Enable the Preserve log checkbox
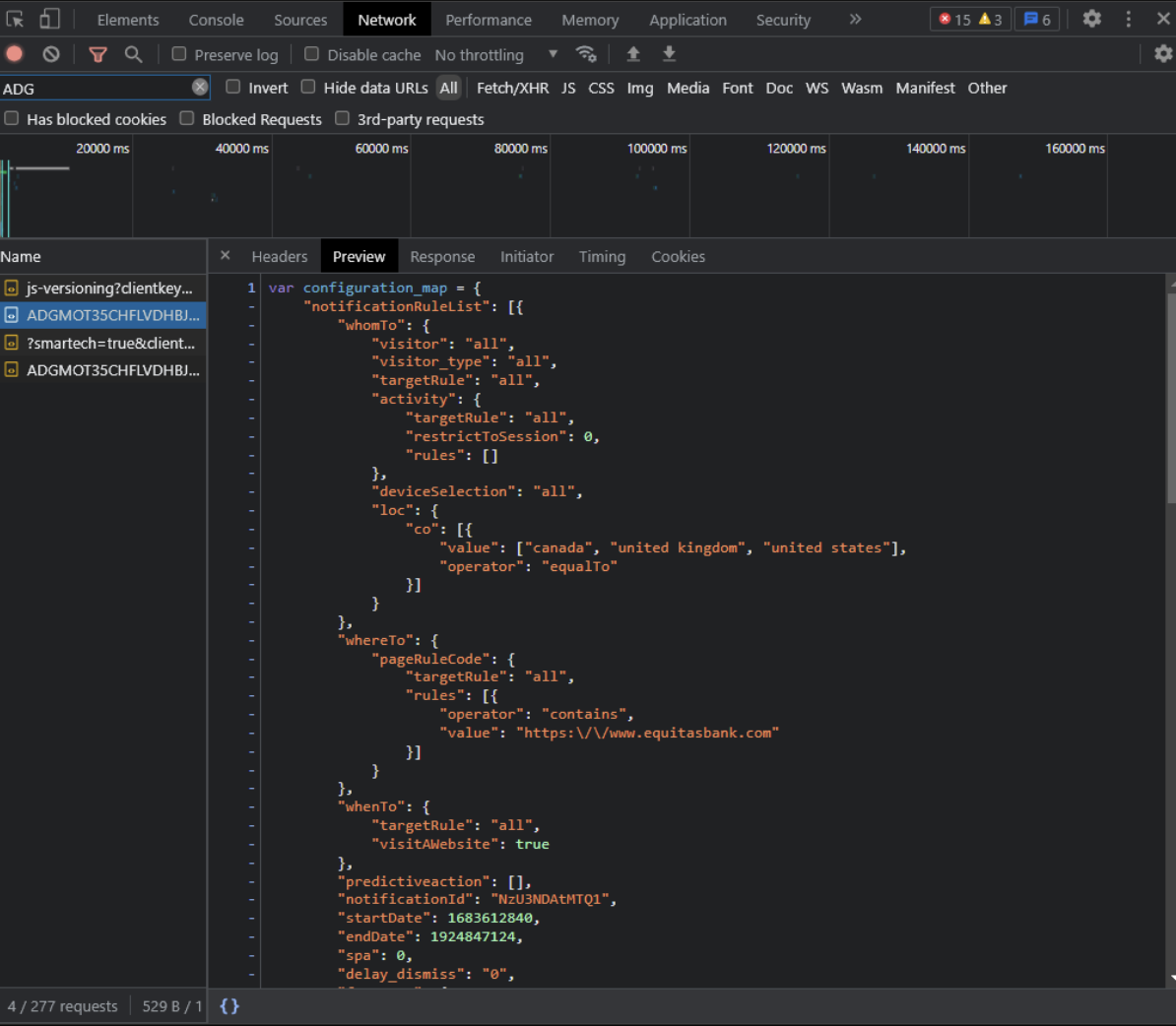Screen dimensions: 1176x1026 coord(179,54)
